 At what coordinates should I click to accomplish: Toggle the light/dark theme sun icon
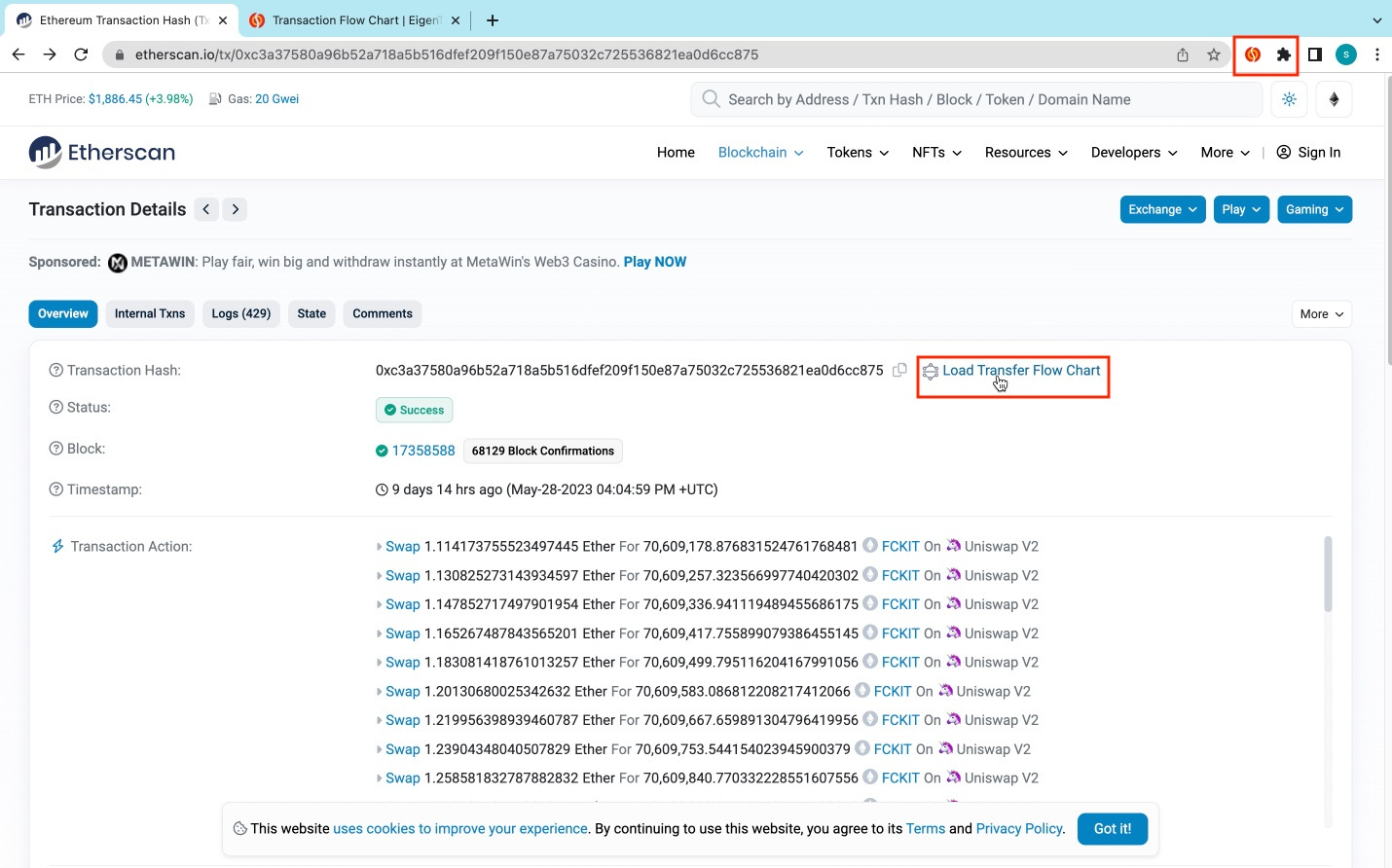pos(1290,99)
